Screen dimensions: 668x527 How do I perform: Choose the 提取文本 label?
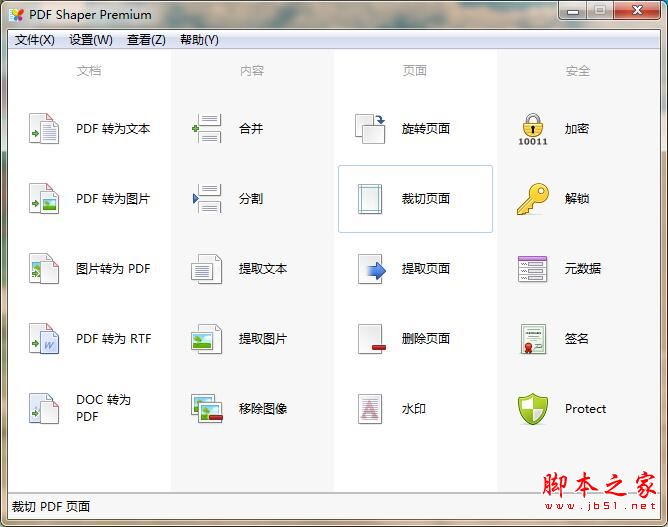point(263,269)
